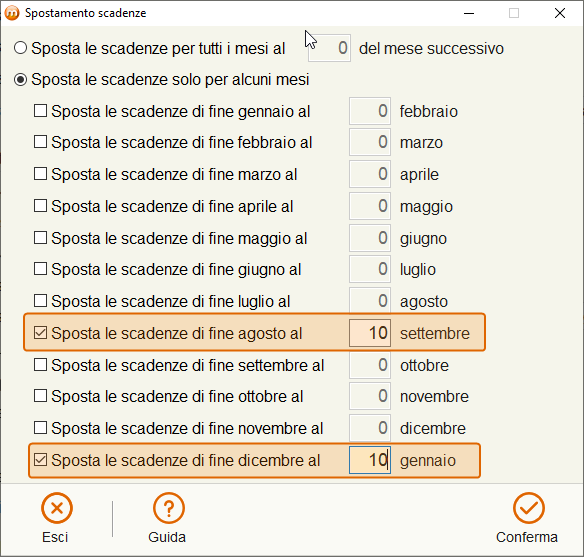Close the Spostamento scadenze window
The width and height of the screenshot is (584, 557).
point(560,13)
